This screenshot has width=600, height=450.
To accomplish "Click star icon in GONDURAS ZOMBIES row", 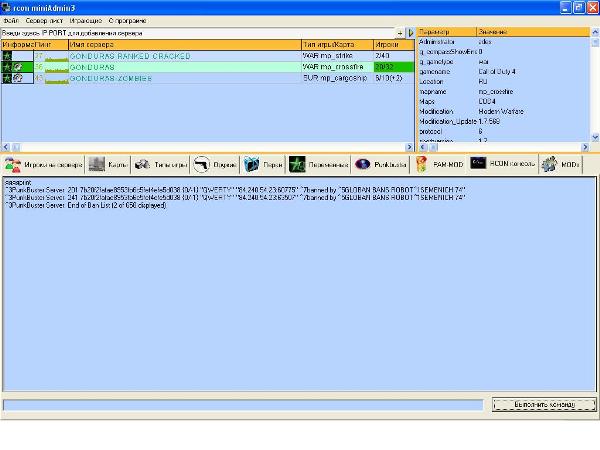I will [x=7, y=78].
